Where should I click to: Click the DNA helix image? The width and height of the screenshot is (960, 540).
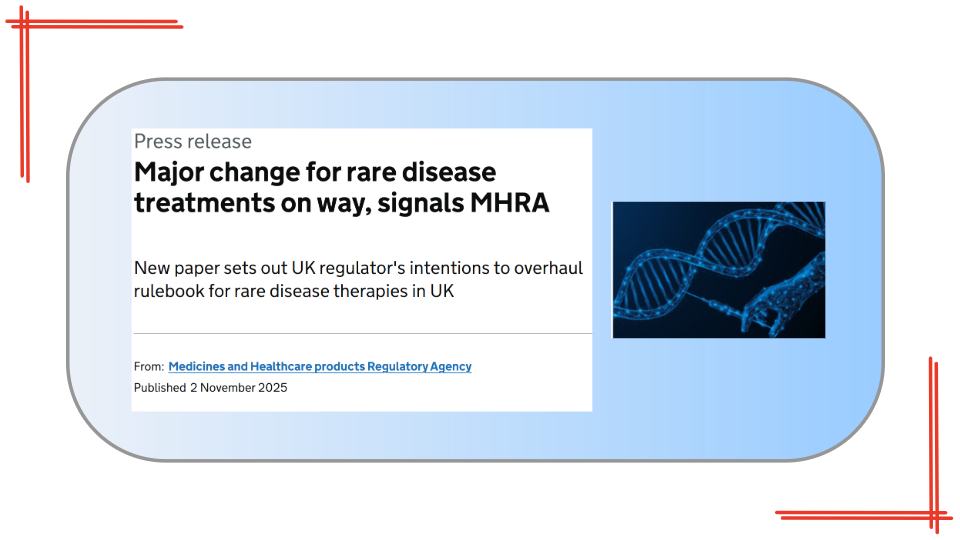point(718,269)
